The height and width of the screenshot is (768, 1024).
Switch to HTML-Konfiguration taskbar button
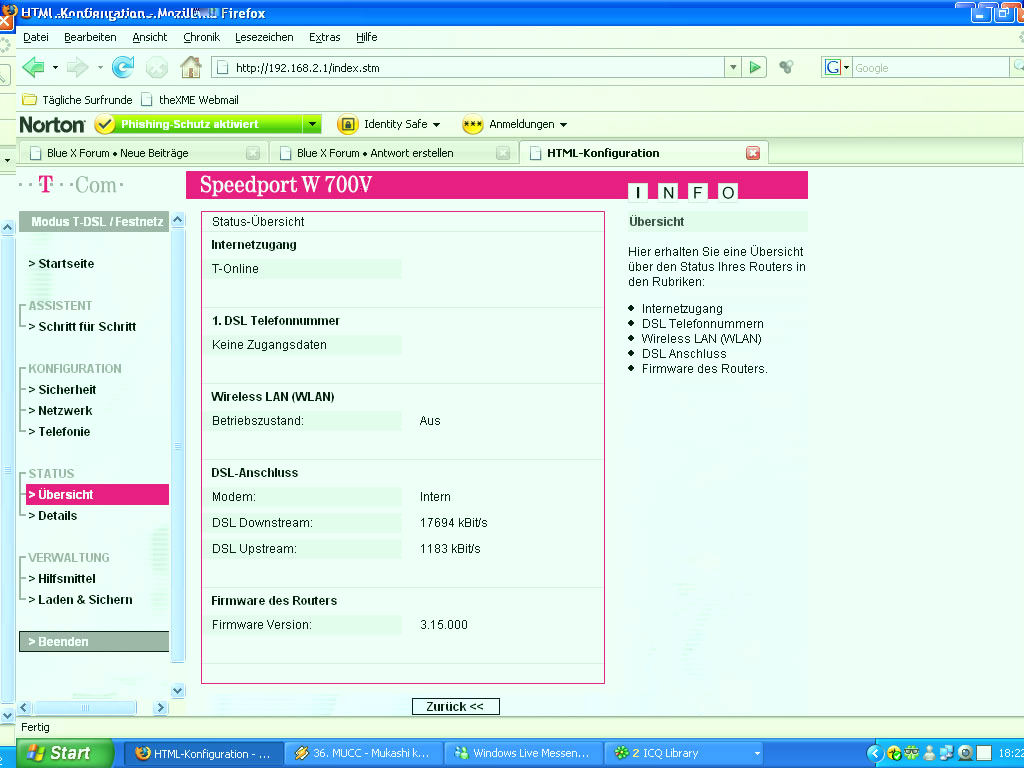[x=204, y=754]
